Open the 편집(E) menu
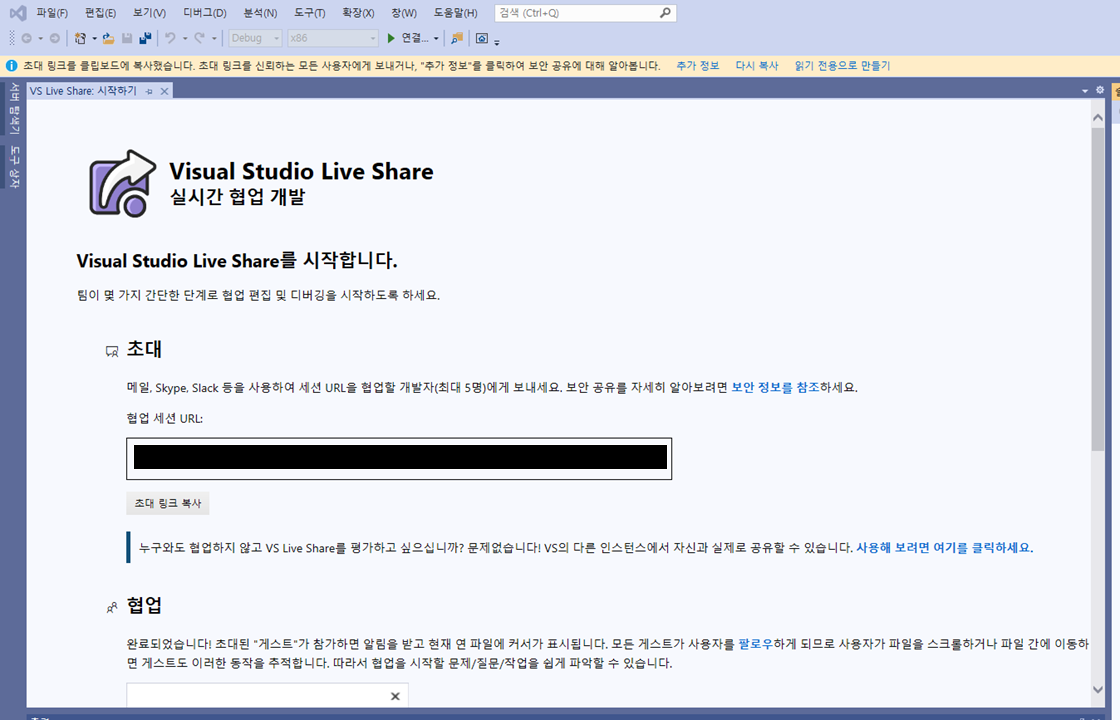 (100, 13)
